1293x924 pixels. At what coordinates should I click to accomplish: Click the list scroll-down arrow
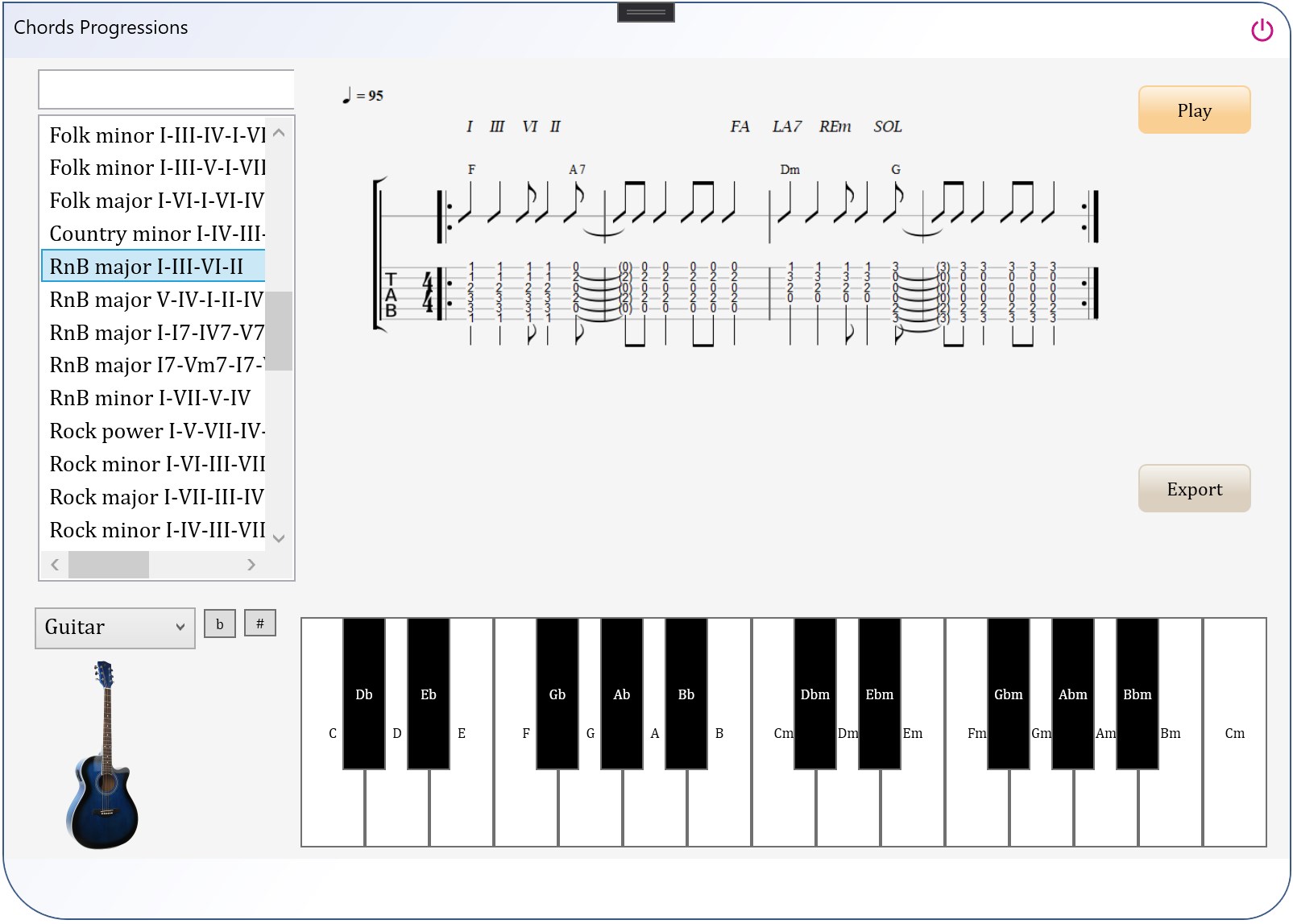click(279, 538)
